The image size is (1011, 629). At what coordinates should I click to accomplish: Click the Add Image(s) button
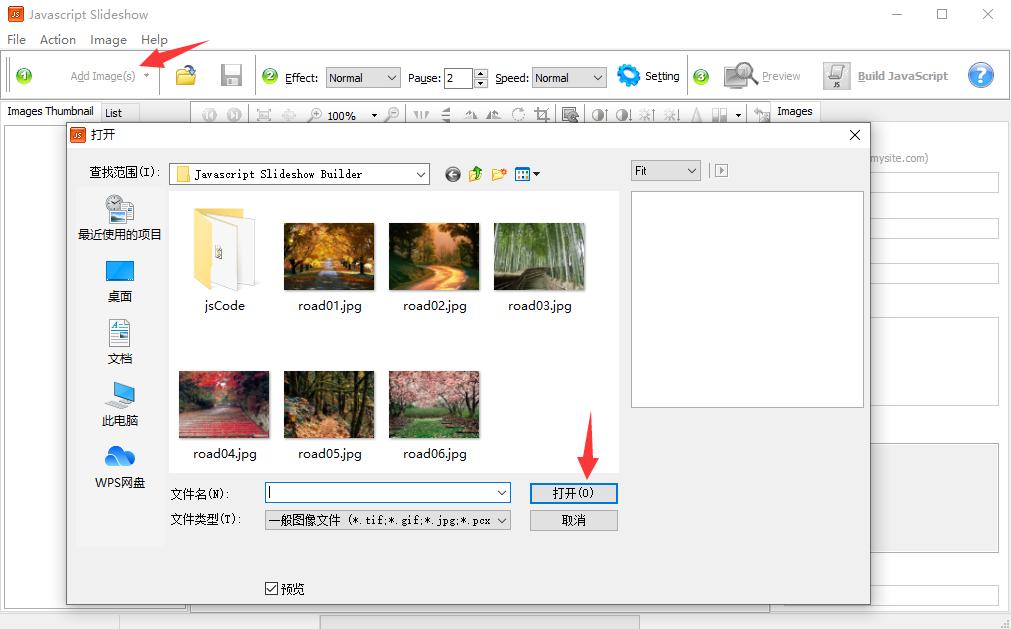(x=103, y=76)
